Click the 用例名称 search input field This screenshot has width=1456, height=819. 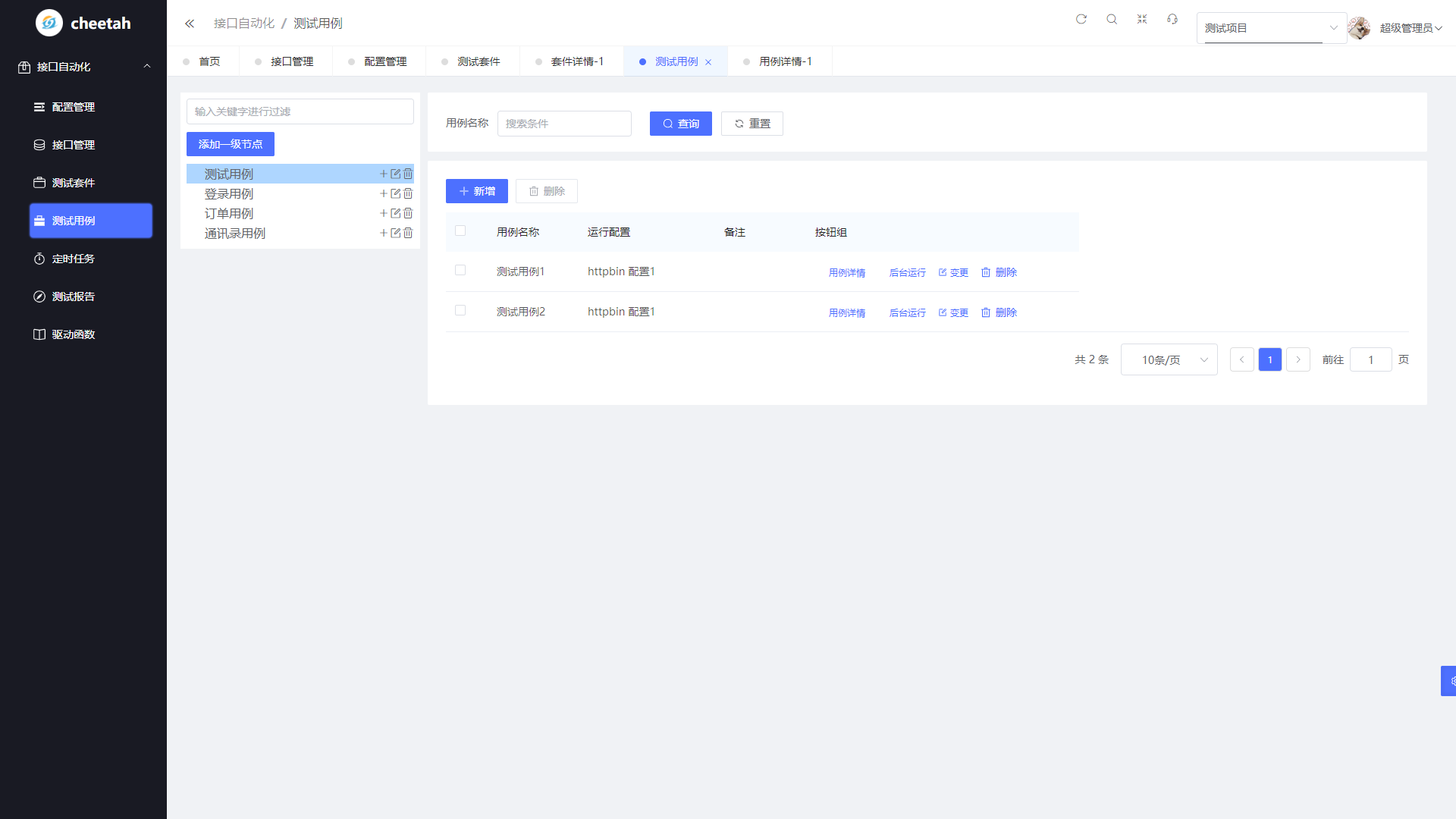pos(564,124)
